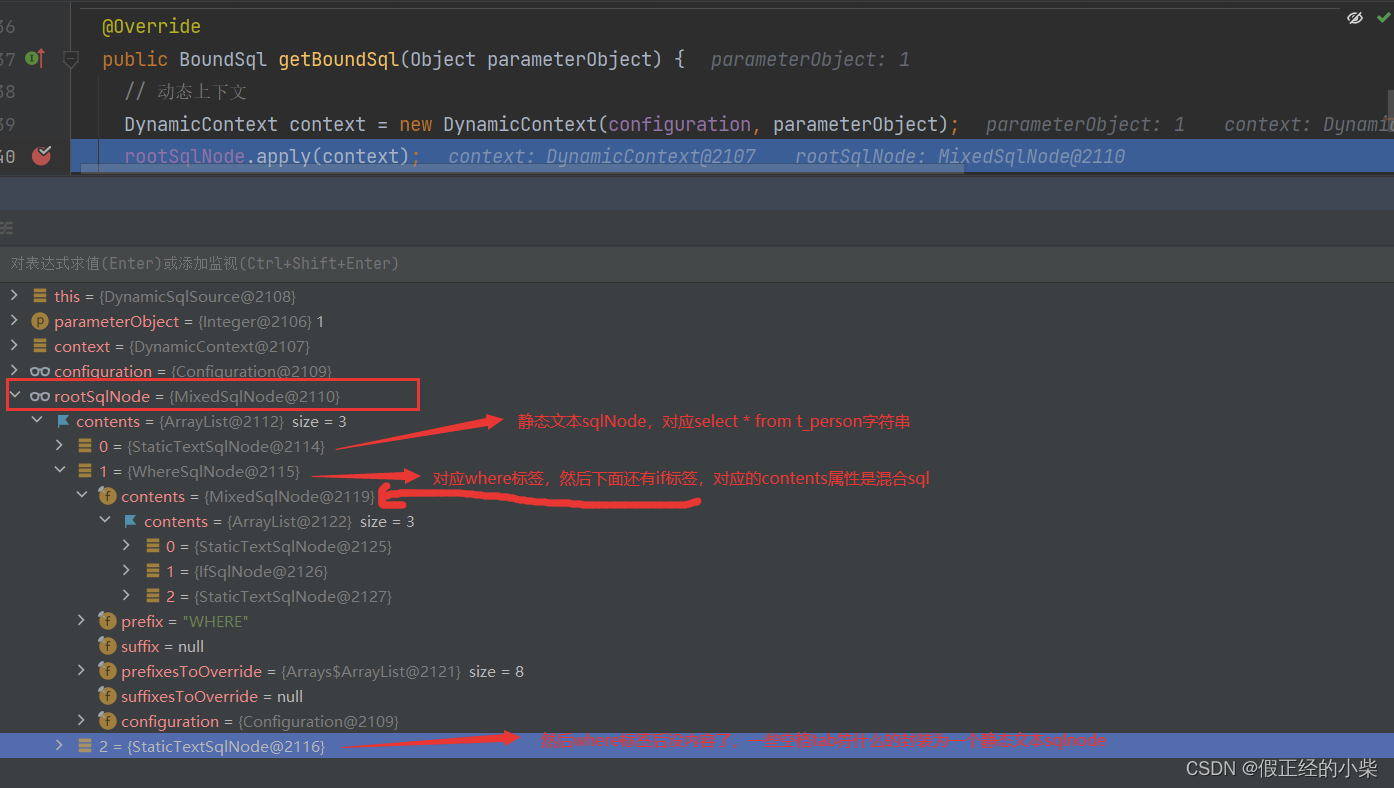This screenshot has width=1394, height=788.
Task: Click the glasses watch icon beside top-level configuration
Action: tap(40, 372)
